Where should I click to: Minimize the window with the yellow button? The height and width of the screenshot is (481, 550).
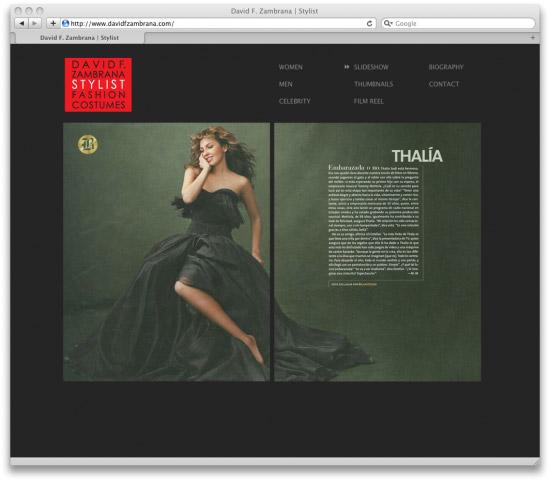tap(29, 11)
